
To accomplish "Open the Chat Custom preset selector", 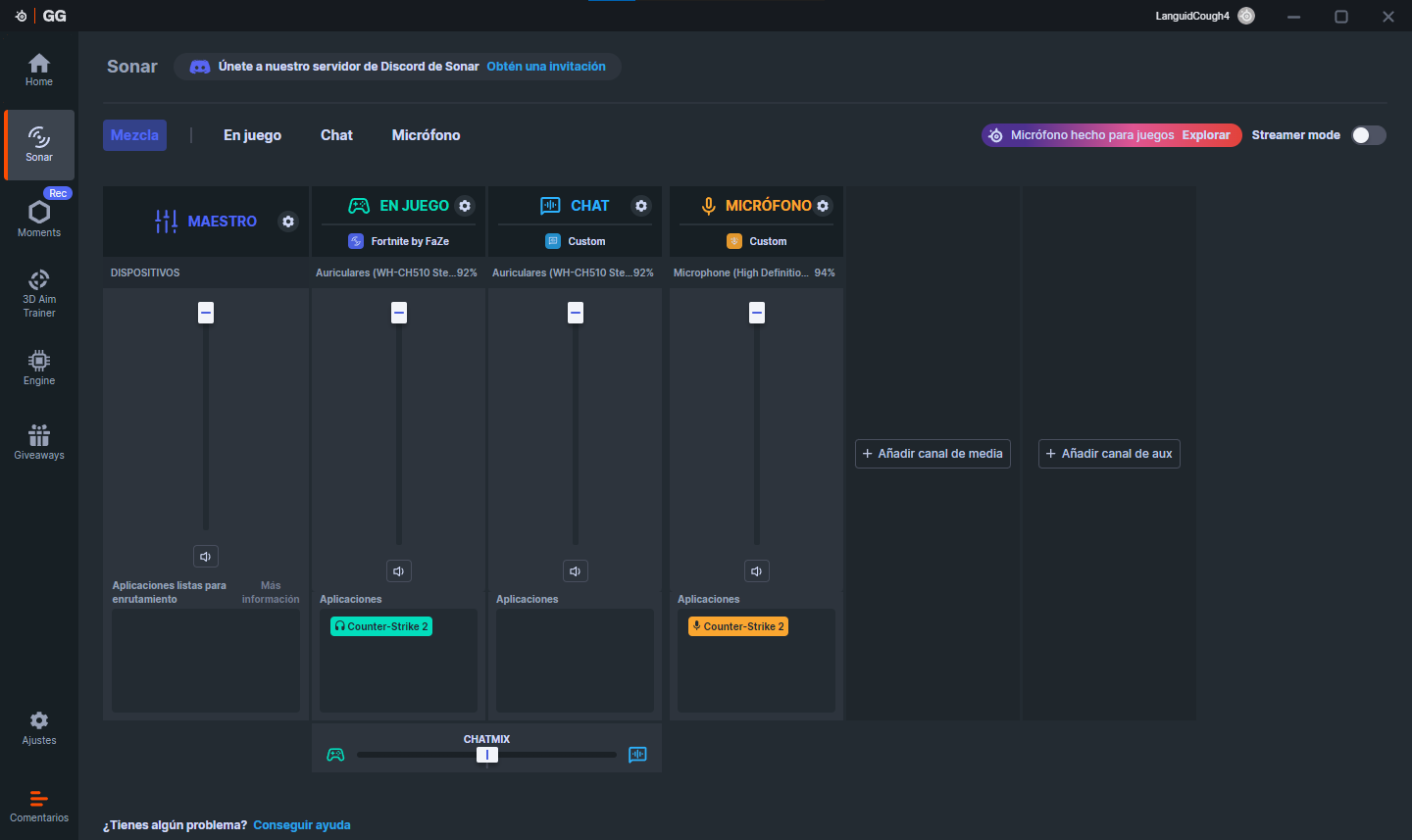I will pos(576,241).
